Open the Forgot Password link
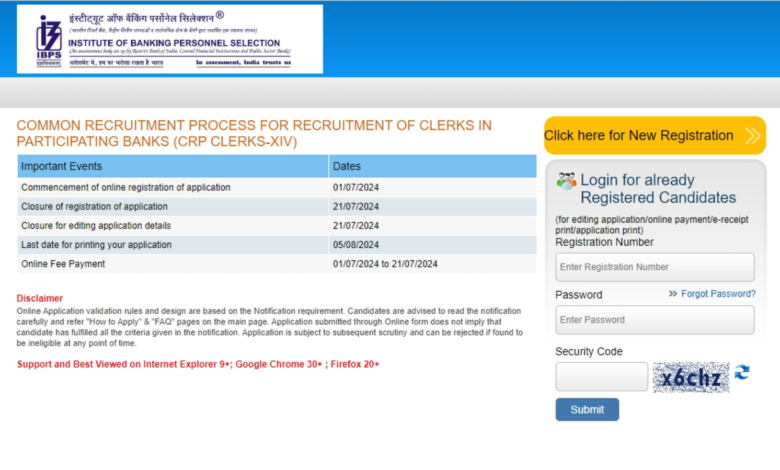 [x=718, y=294]
